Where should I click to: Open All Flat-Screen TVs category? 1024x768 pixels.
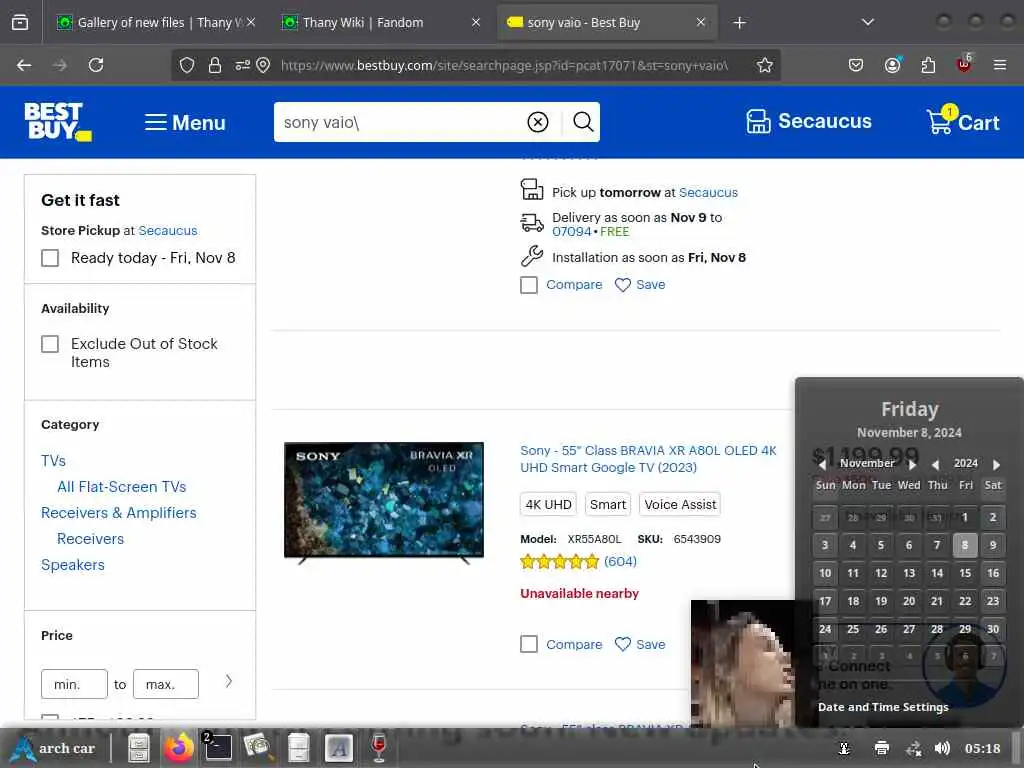click(x=121, y=487)
